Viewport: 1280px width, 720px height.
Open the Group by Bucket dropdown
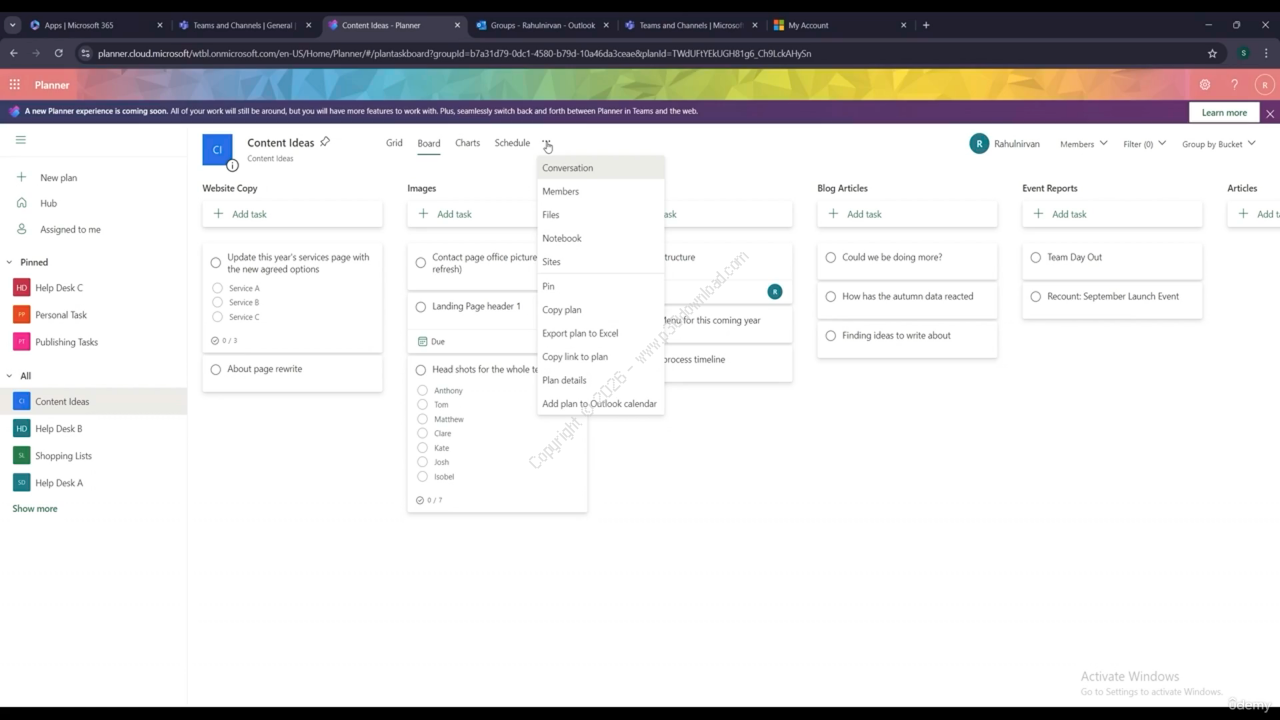pos(1218,144)
